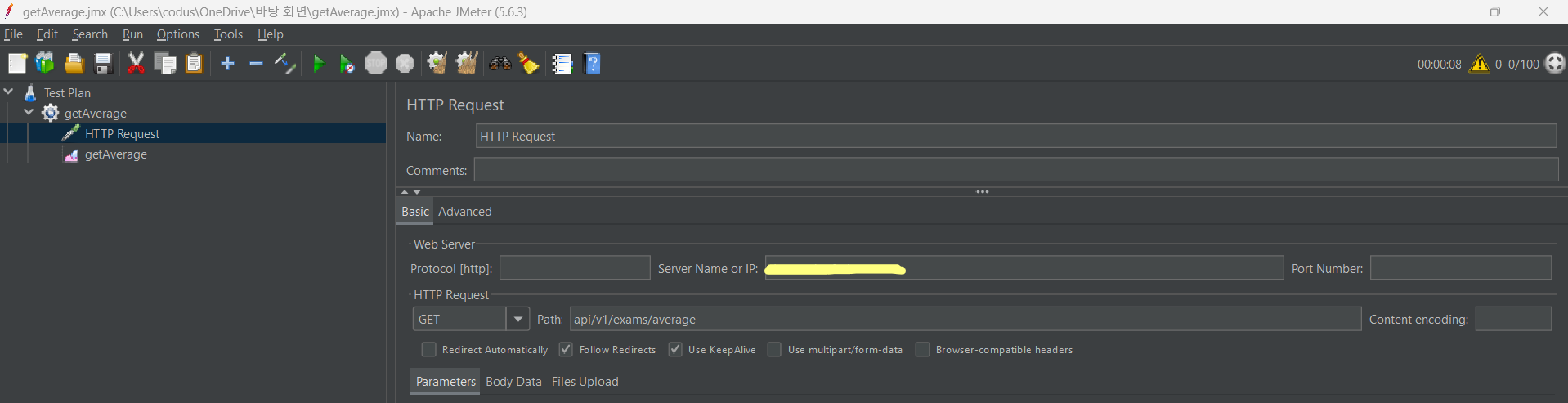Click the remote engines status icon
The height and width of the screenshot is (403, 1568).
click(x=1555, y=64)
